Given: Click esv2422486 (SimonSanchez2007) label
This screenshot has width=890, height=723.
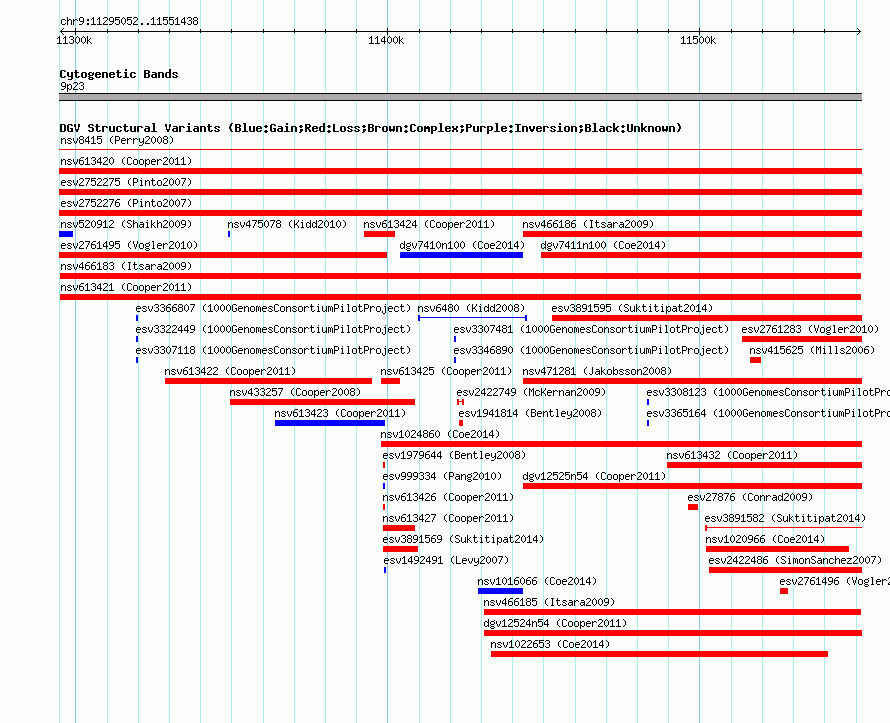Looking at the screenshot, I should (795, 560).
